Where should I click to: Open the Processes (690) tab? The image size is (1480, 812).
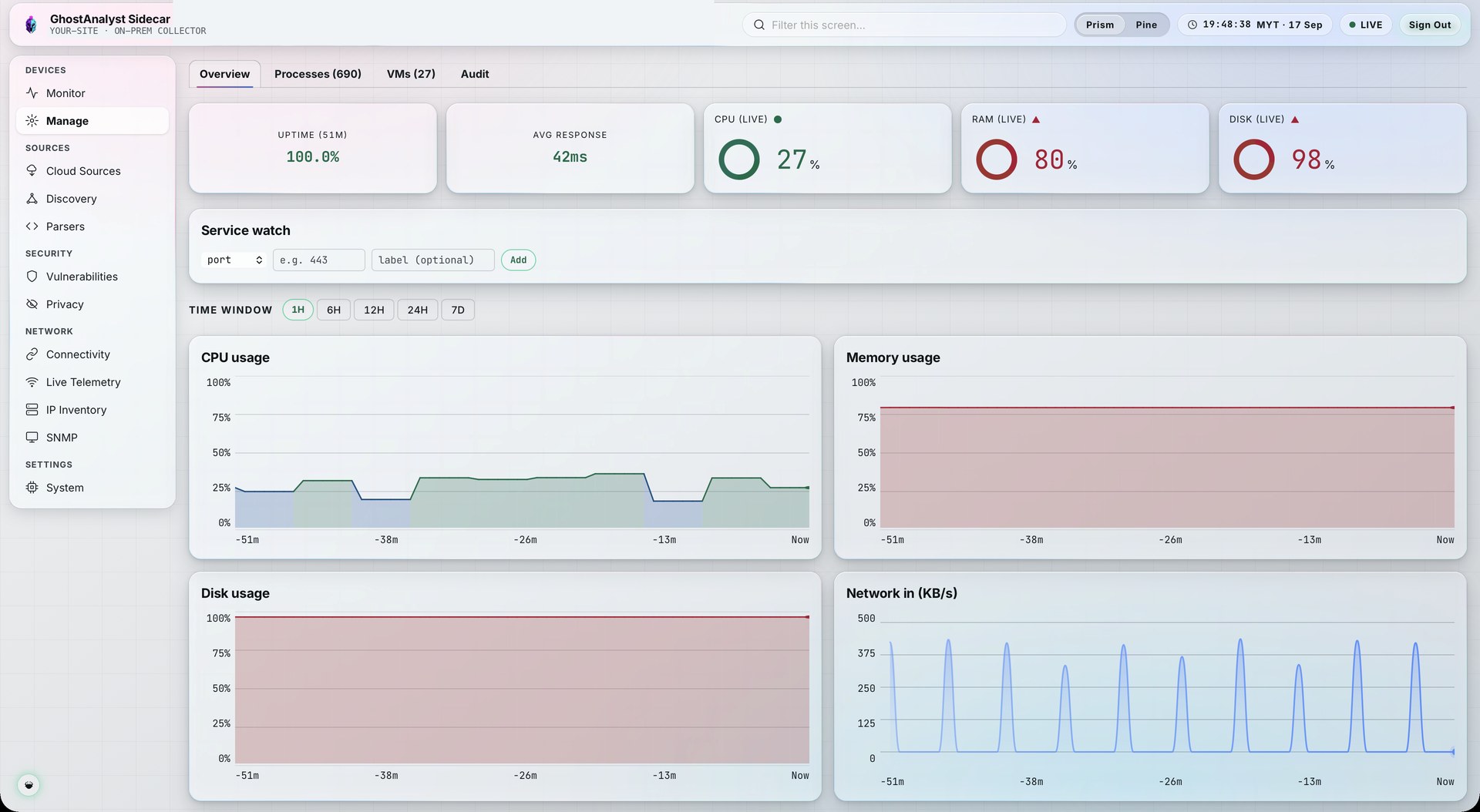(x=318, y=74)
